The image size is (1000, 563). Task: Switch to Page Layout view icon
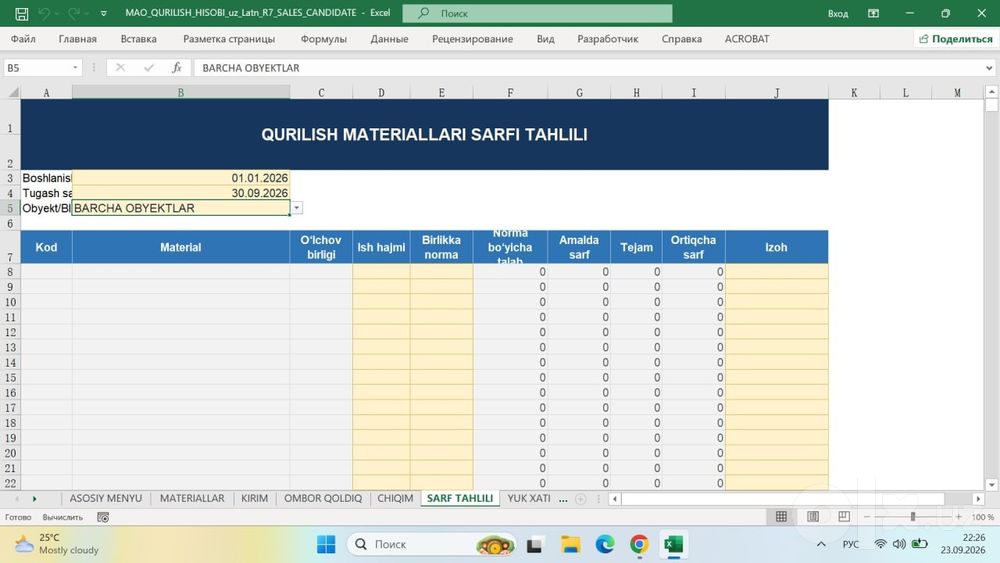[813, 516]
